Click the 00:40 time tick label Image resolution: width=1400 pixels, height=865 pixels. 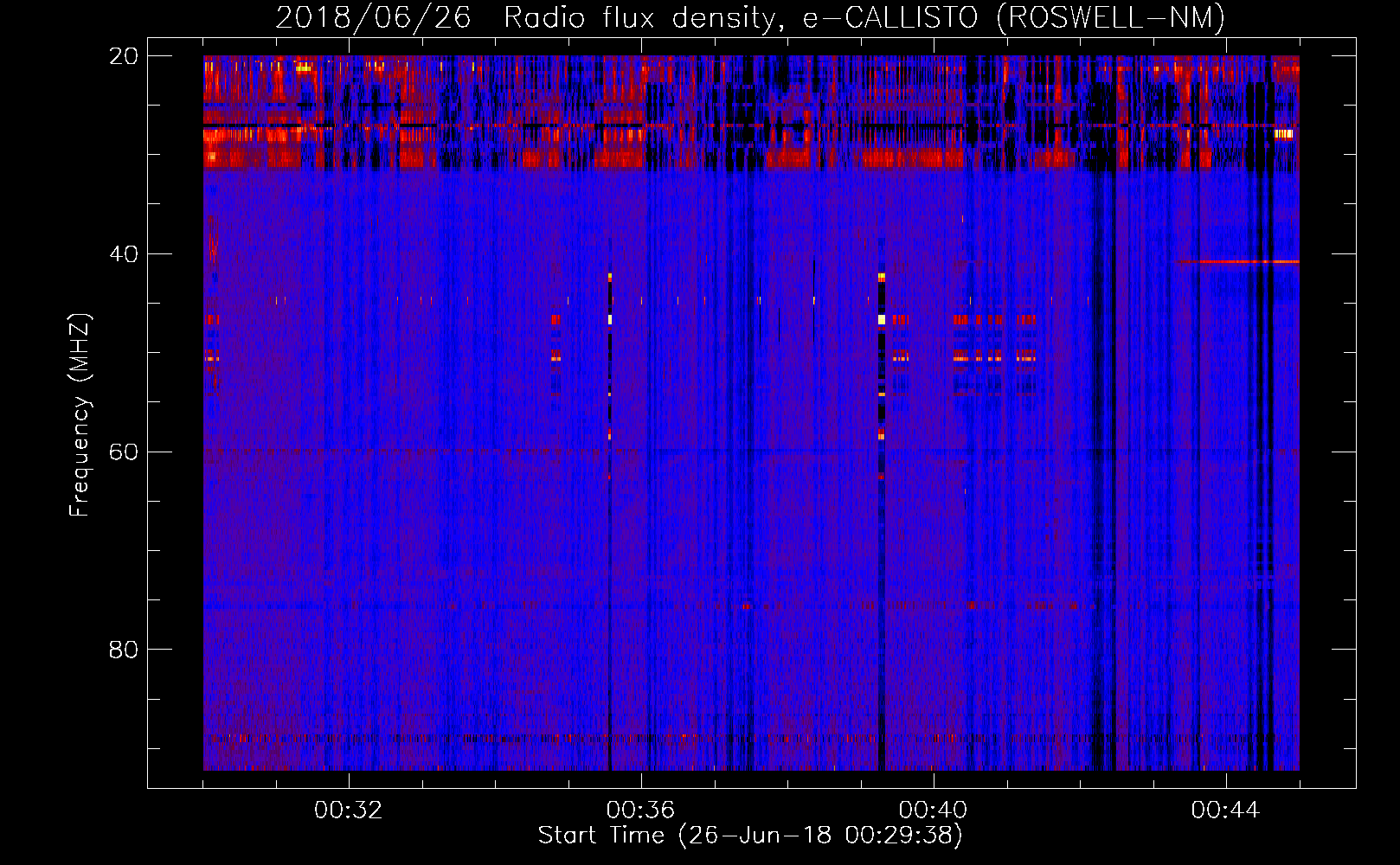click(933, 811)
